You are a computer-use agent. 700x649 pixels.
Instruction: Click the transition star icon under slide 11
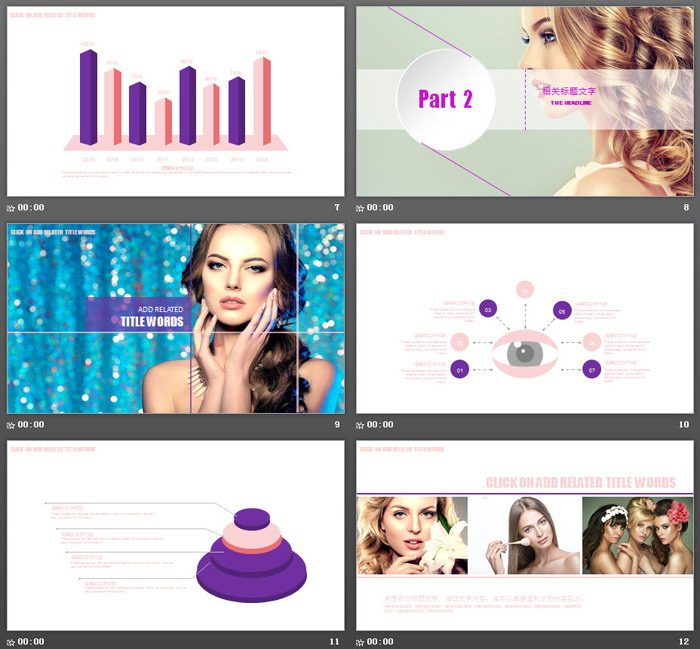coord(11,641)
